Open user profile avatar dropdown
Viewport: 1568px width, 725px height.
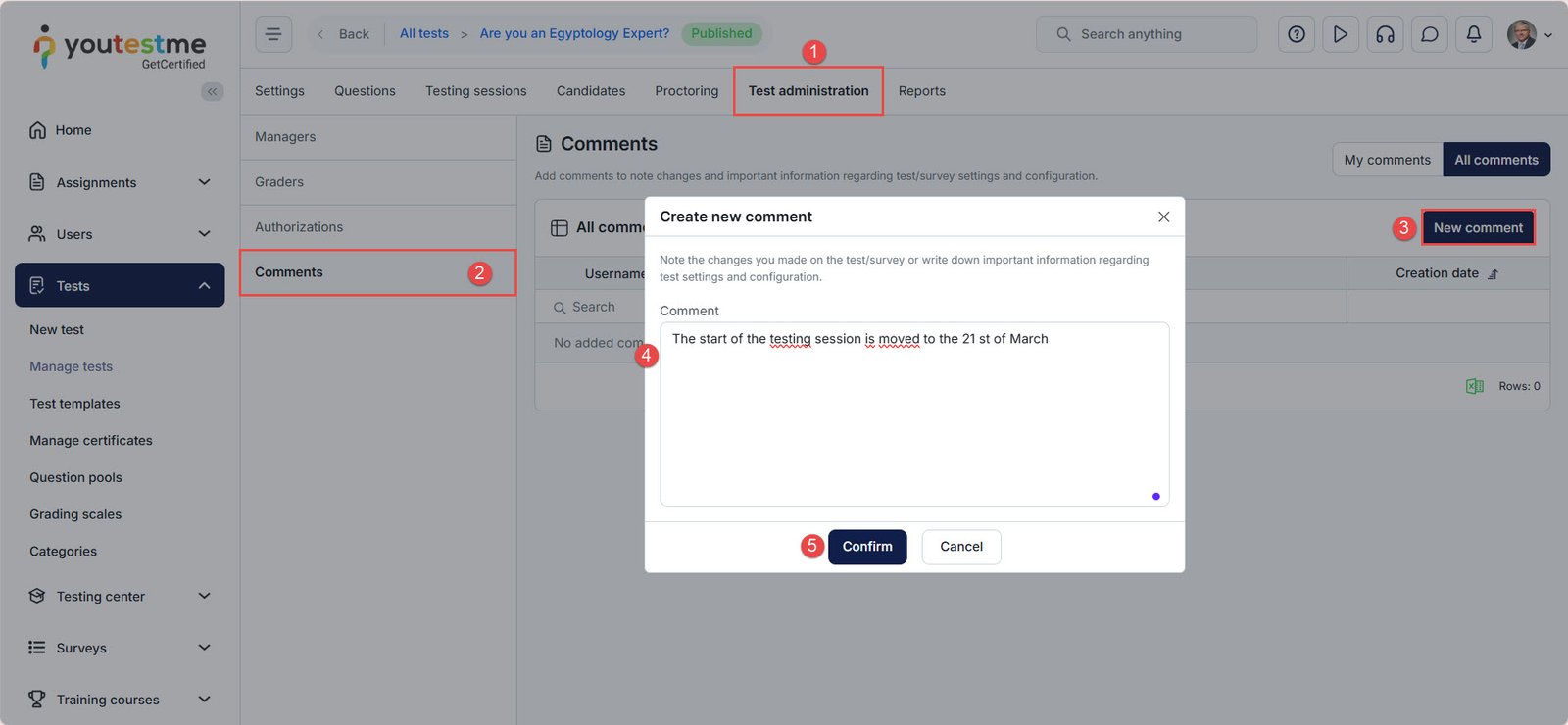1528,34
